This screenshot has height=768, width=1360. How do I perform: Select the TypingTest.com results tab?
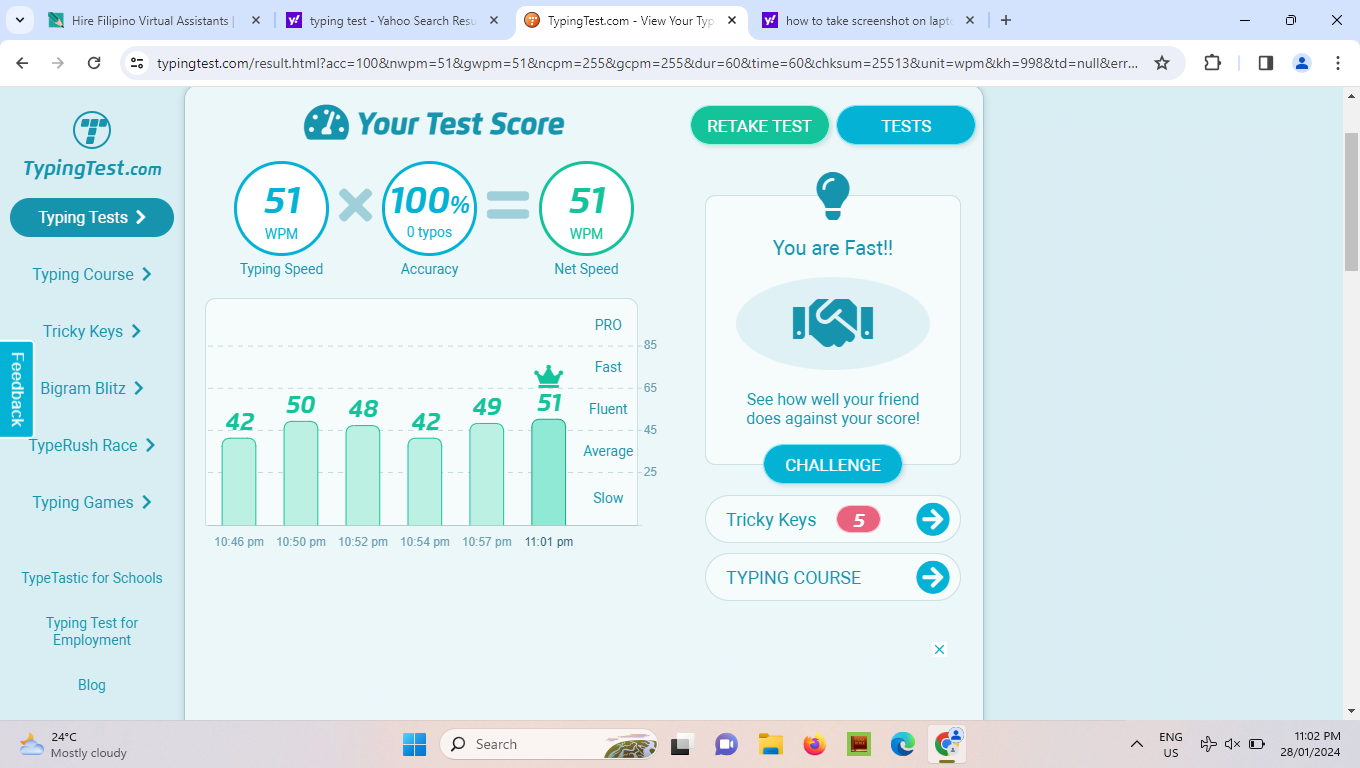(x=630, y=20)
